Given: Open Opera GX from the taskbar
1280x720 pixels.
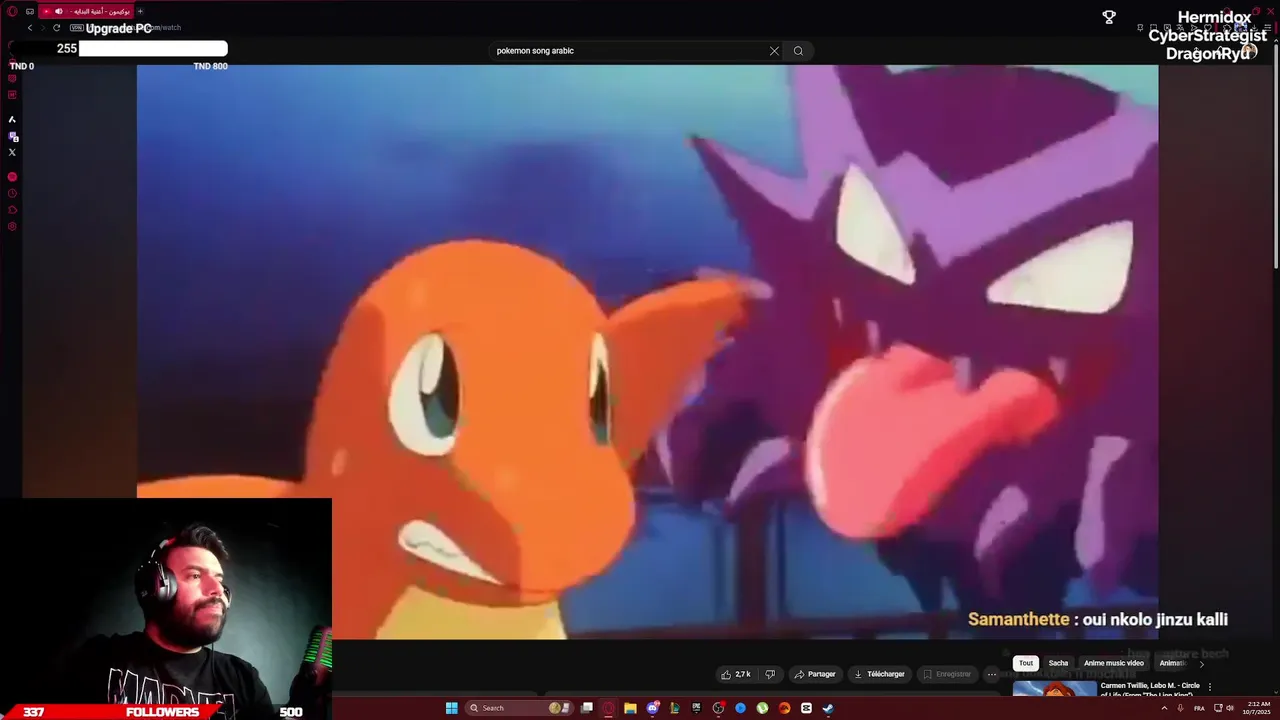Looking at the screenshot, I should [x=608, y=708].
